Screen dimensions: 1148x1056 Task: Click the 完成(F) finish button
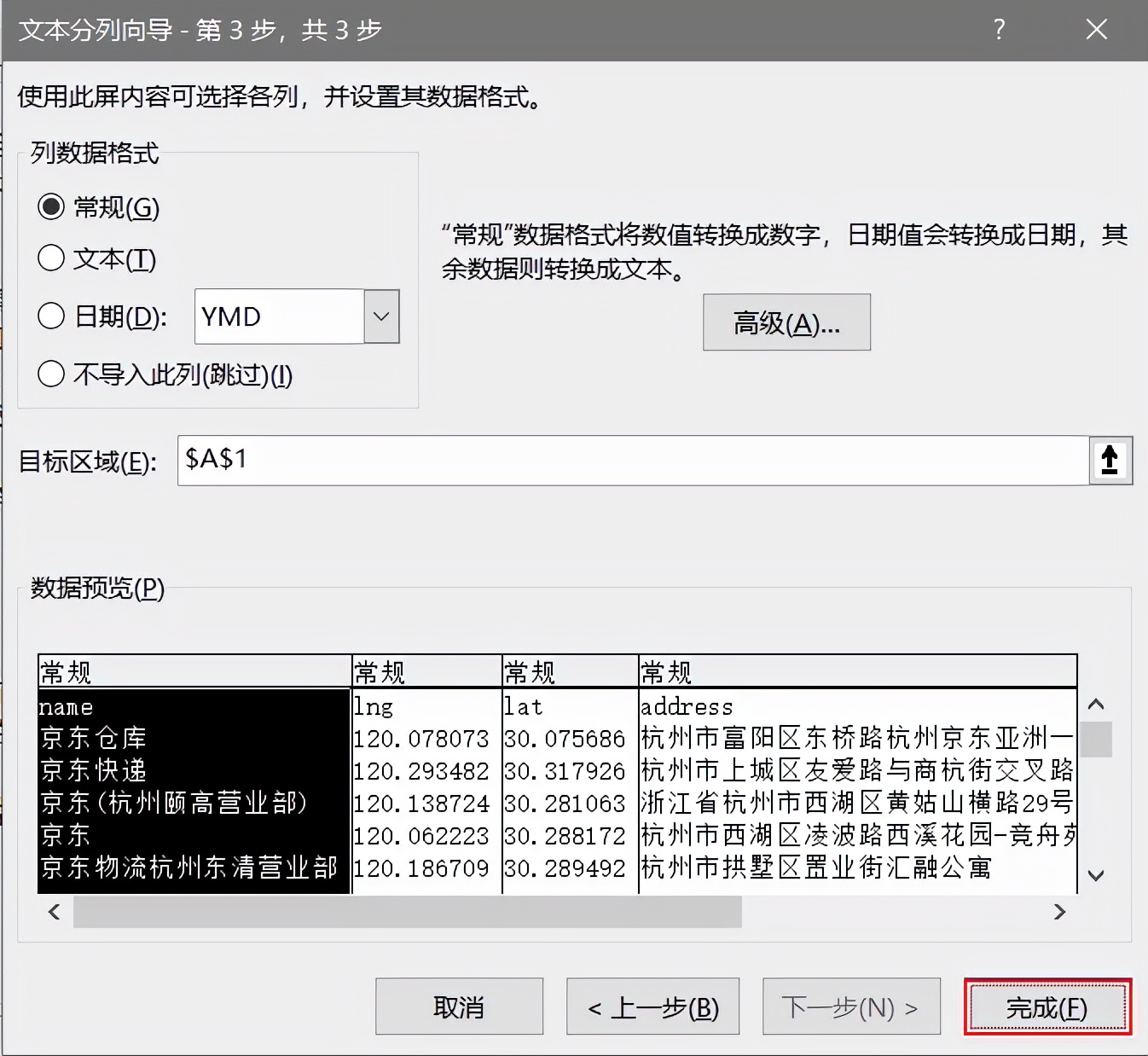[1047, 1007]
